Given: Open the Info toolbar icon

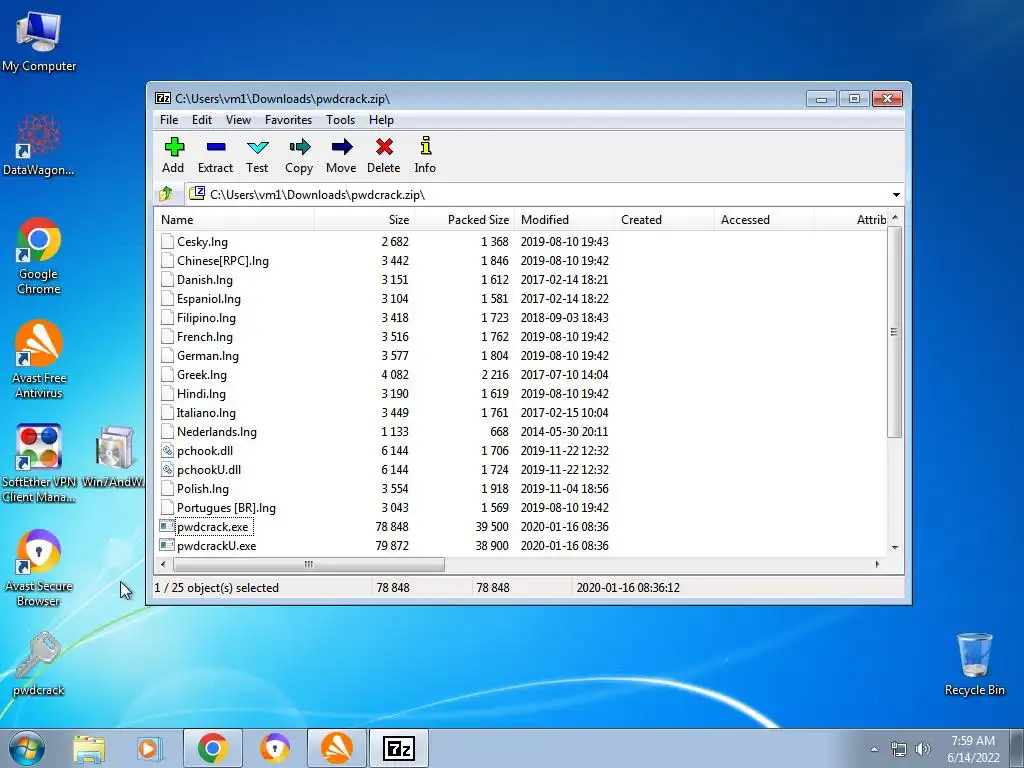Looking at the screenshot, I should pos(425,146).
